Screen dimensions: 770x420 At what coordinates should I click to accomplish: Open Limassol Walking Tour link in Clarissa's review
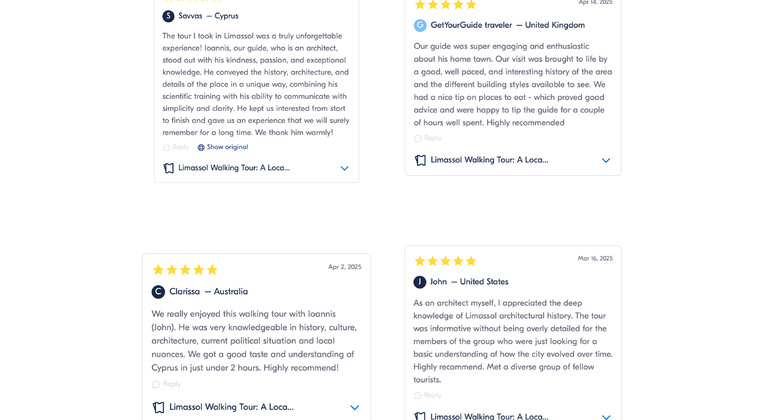(231, 407)
